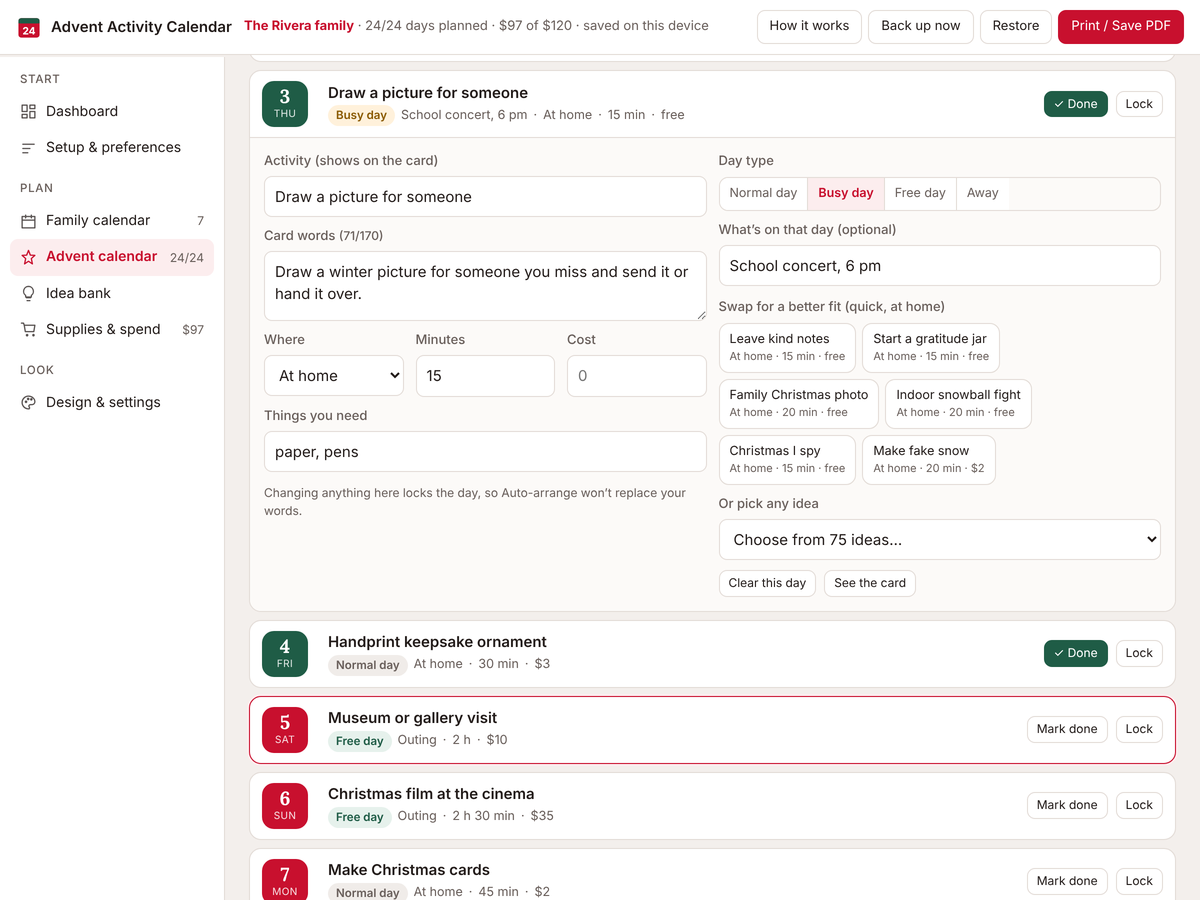Click the Setup & preferences lines icon

pyautogui.click(x=28, y=147)
